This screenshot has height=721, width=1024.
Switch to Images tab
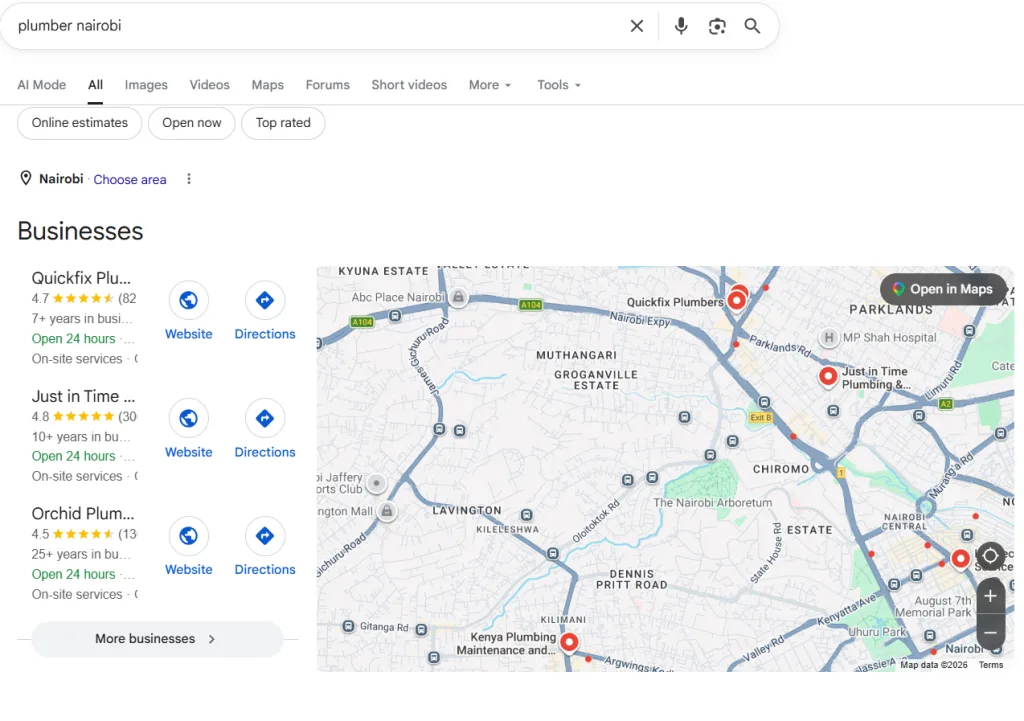[146, 85]
